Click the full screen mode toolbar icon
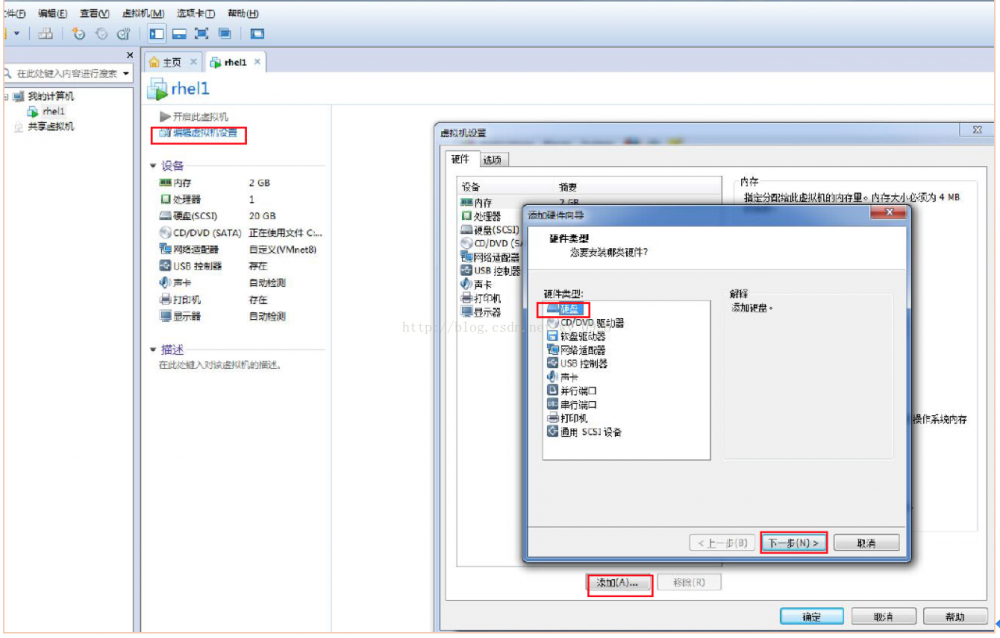 tap(203, 32)
